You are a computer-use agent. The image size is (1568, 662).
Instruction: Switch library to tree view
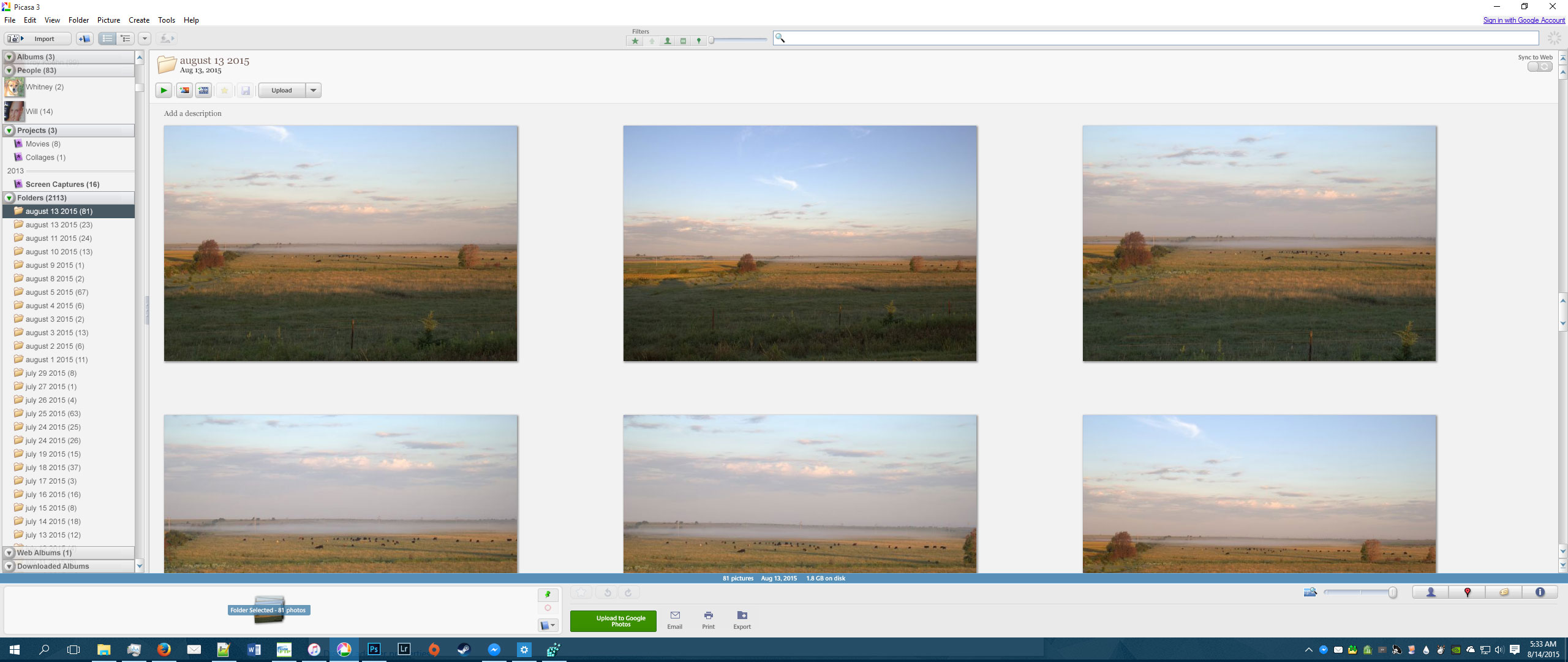click(x=126, y=39)
